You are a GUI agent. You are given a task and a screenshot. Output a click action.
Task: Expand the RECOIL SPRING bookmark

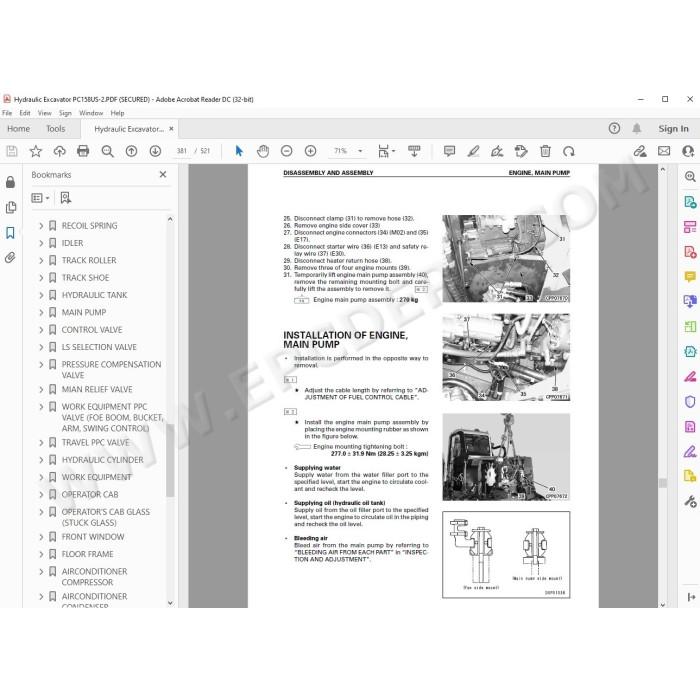point(41,226)
